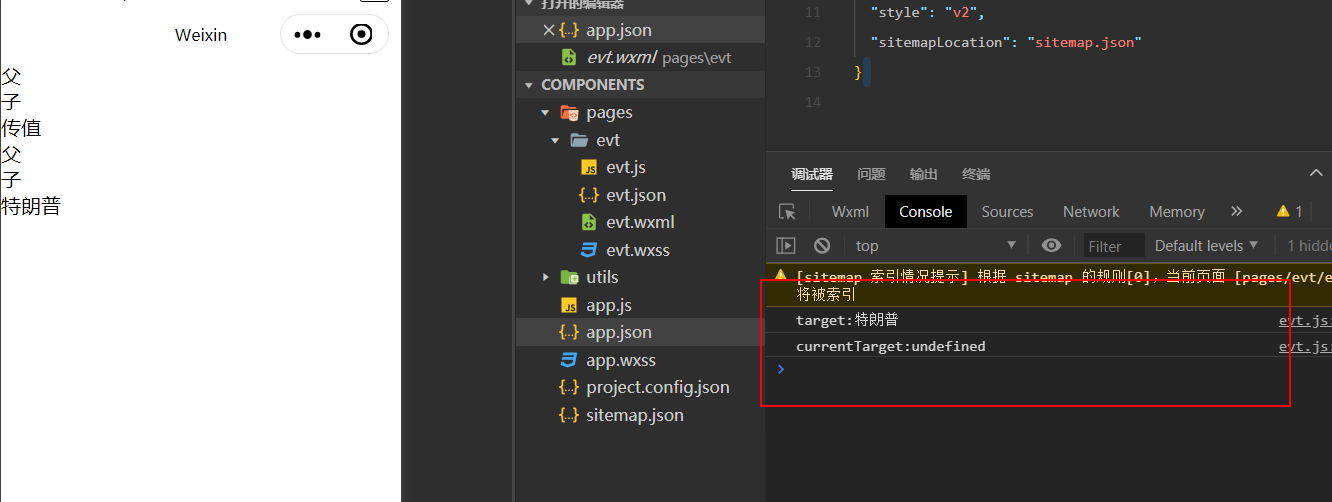The width and height of the screenshot is (1332, 502).
Task: Click the braces icon of evt.json
Action: coord(589,195)
